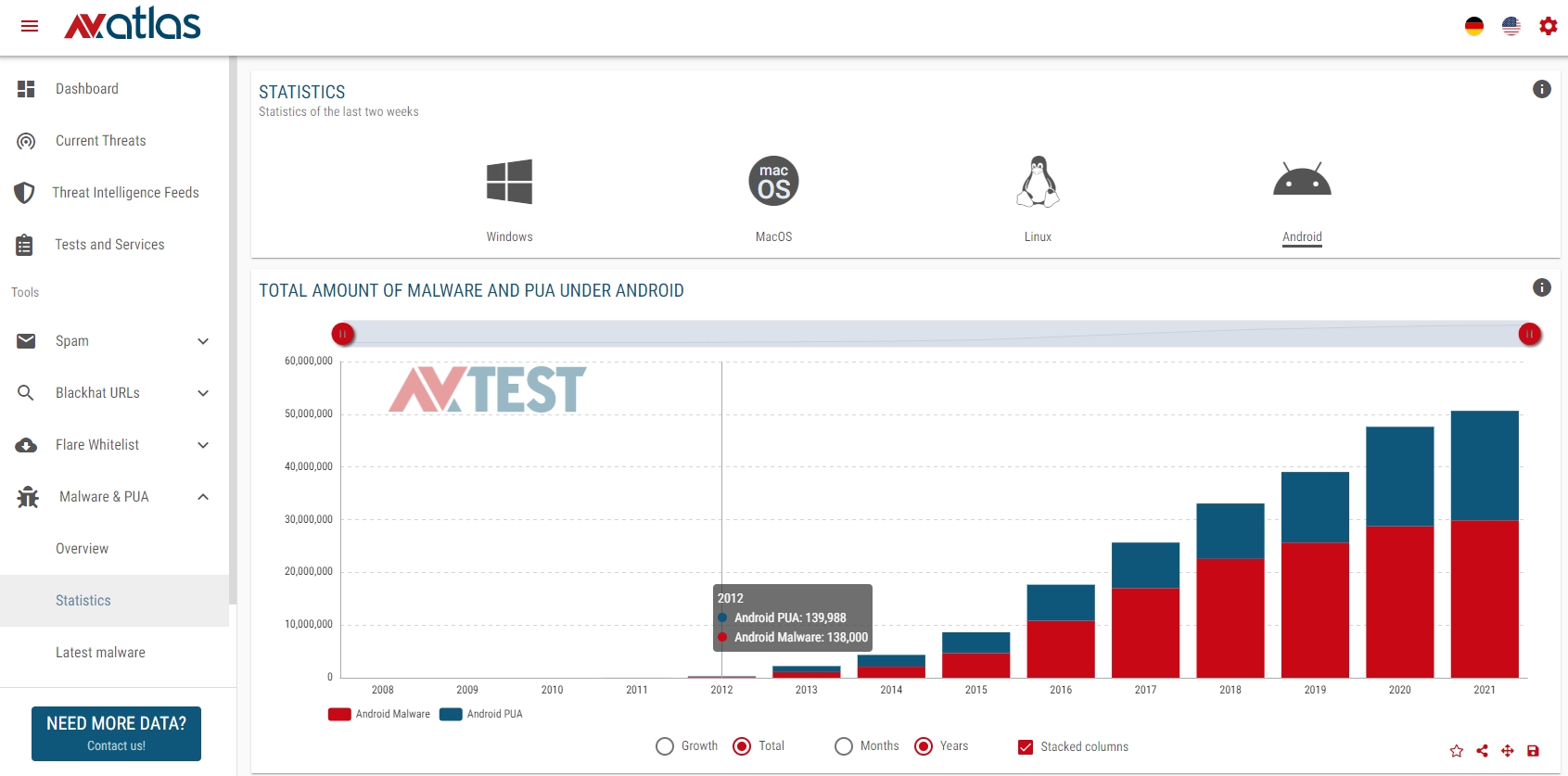Open the hamburger menu icon
Image resolution: width=1568 pixels, height=776 pixels.
30,26
